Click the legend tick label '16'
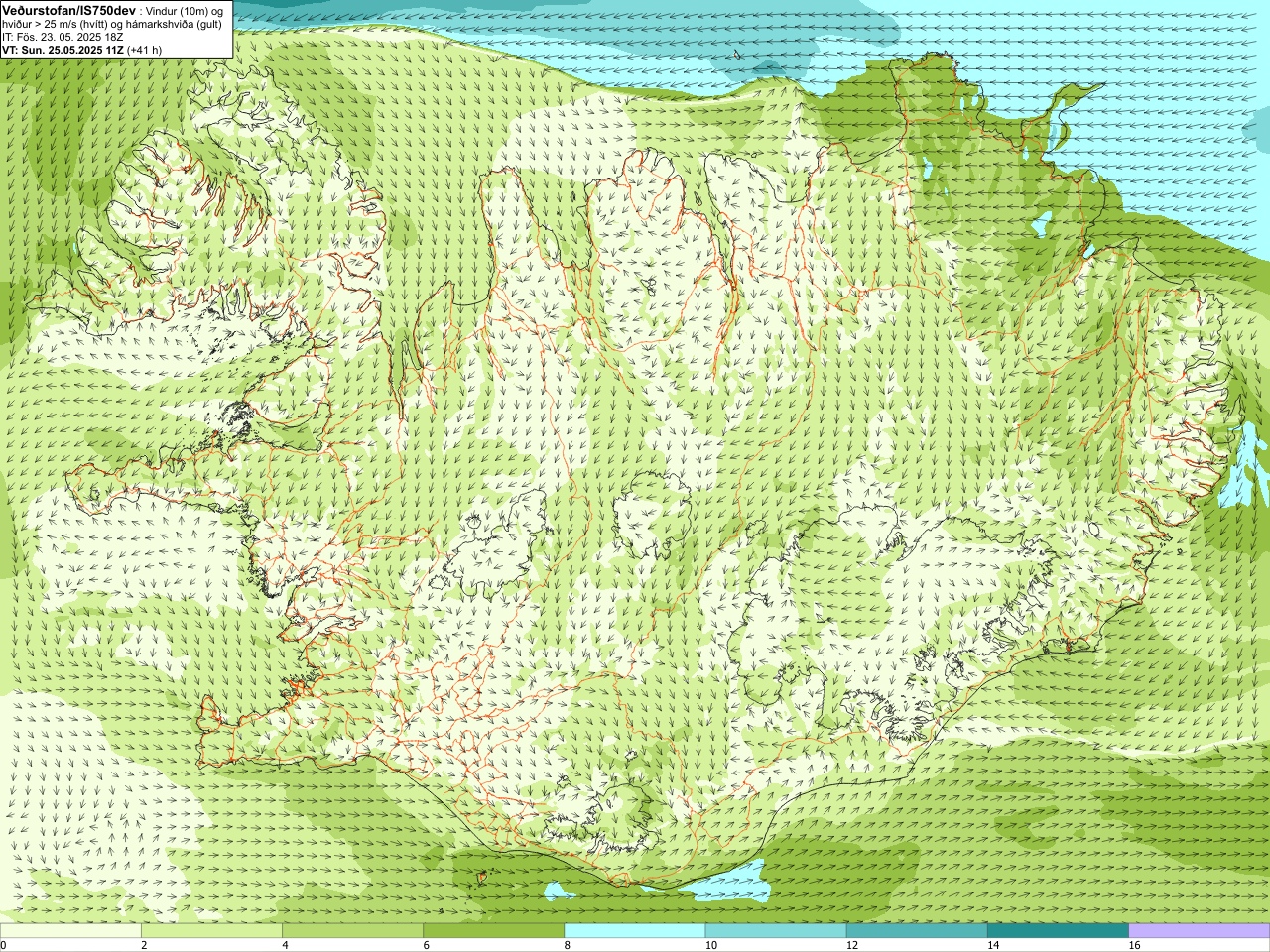Screen dimensions: 1270x952 1135,945
